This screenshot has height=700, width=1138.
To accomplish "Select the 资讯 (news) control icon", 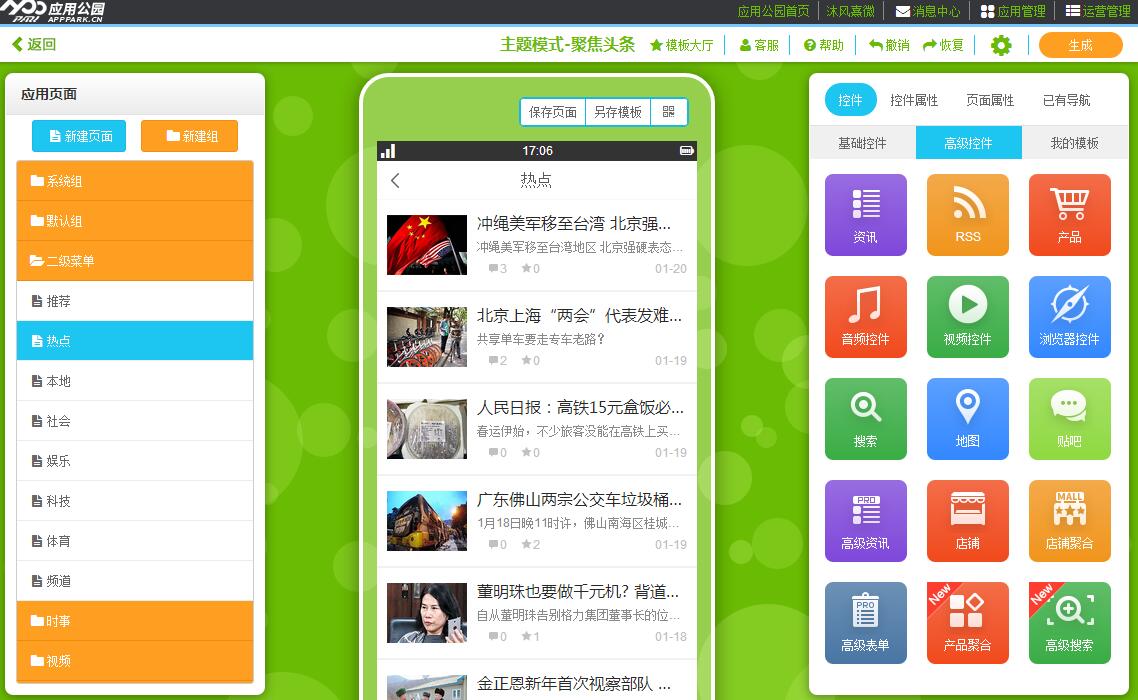I will pos(864,214).
